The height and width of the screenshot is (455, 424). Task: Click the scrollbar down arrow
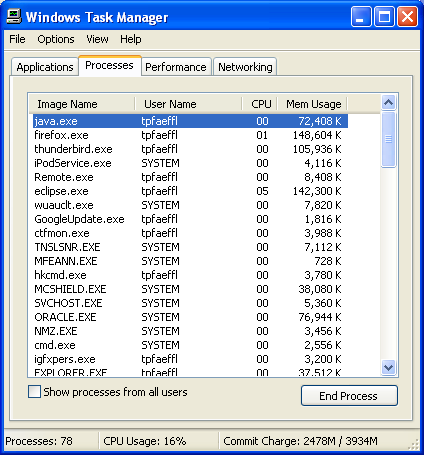pos(389,368)
